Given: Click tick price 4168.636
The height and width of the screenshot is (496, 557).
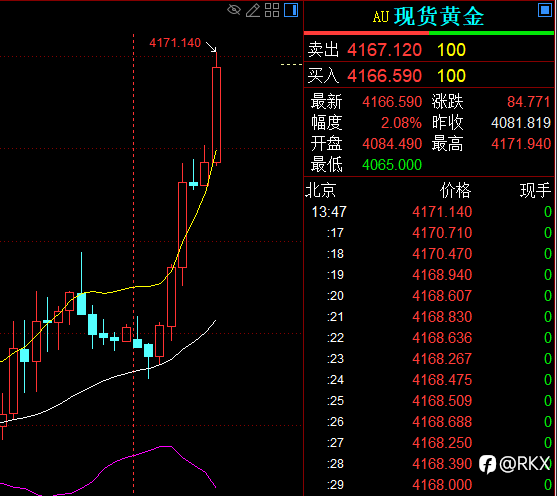Looking at the screenshot, I should click(442, 338).
